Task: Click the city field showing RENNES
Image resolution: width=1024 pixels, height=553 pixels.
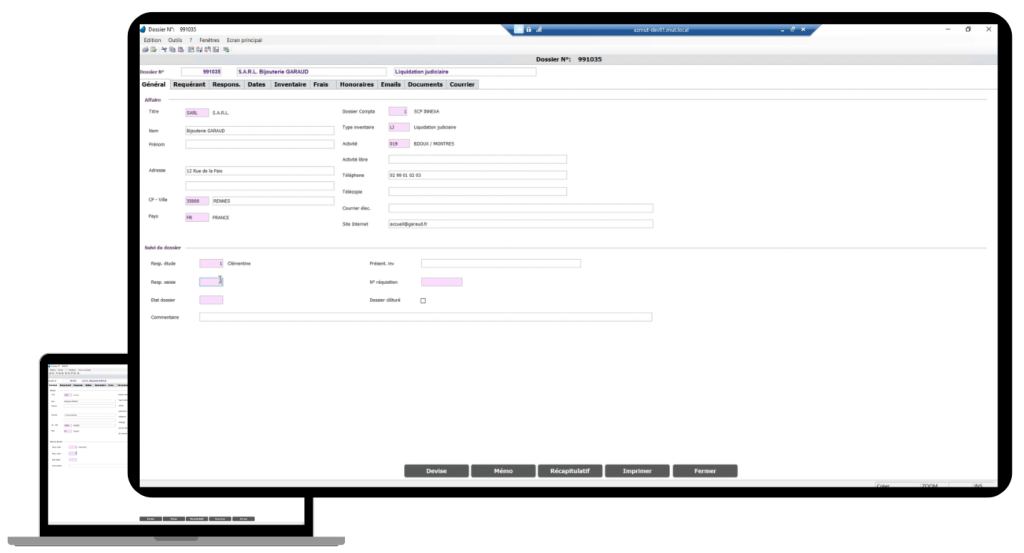Action: pyautogui.click(x=273, y=201)
